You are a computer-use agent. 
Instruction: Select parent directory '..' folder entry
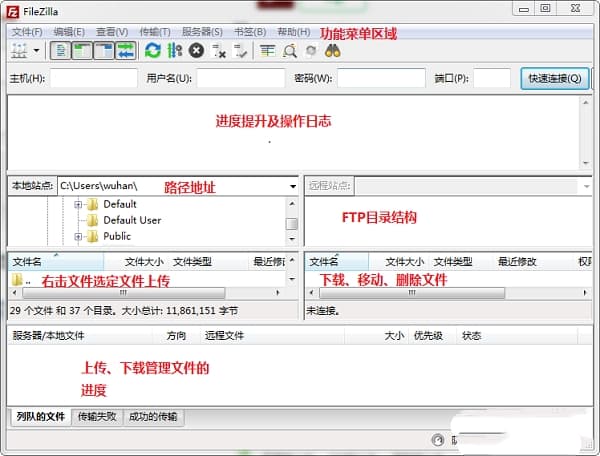tap(21, 281)
